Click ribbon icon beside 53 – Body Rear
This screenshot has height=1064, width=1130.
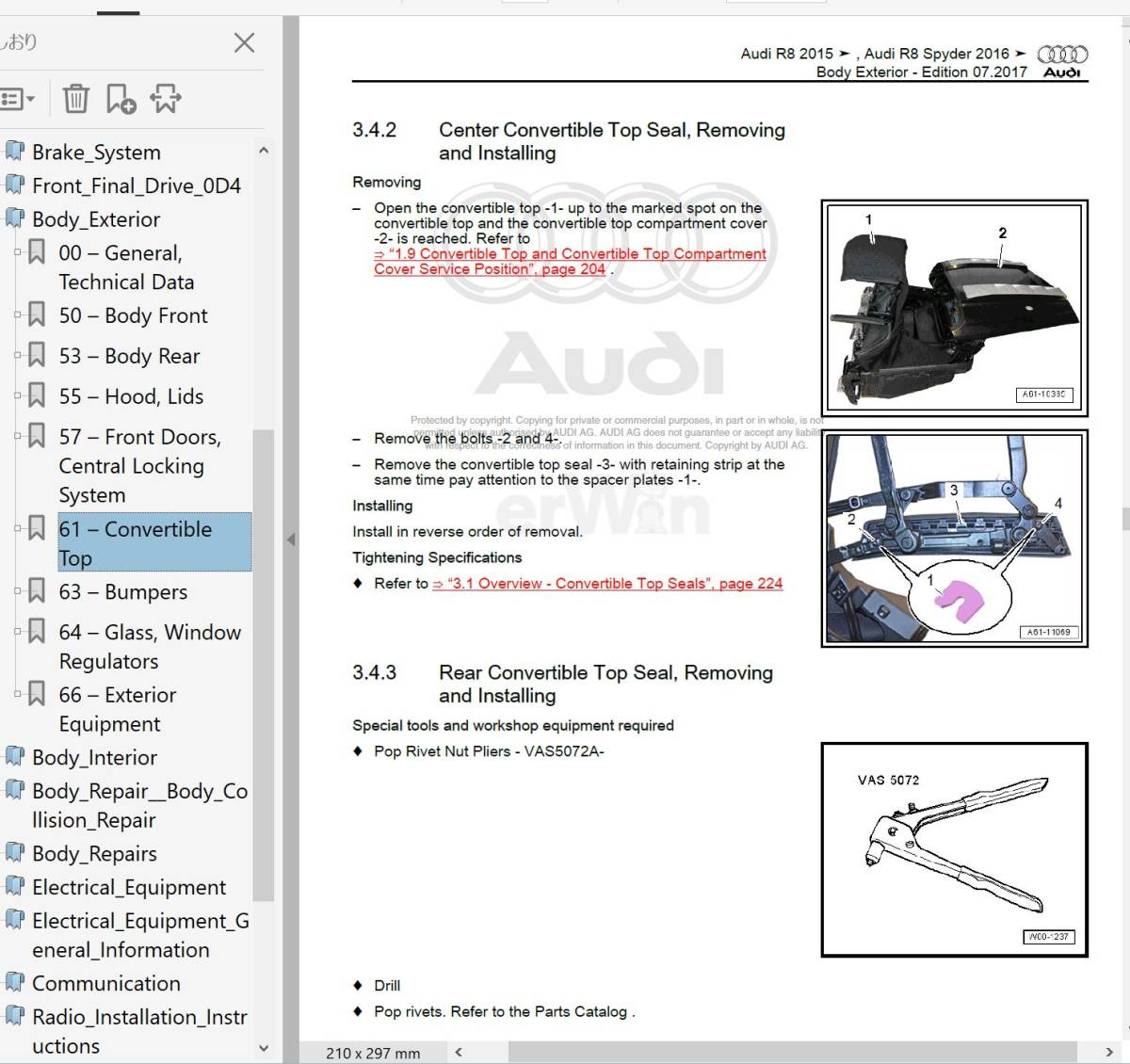pos(37,355)
